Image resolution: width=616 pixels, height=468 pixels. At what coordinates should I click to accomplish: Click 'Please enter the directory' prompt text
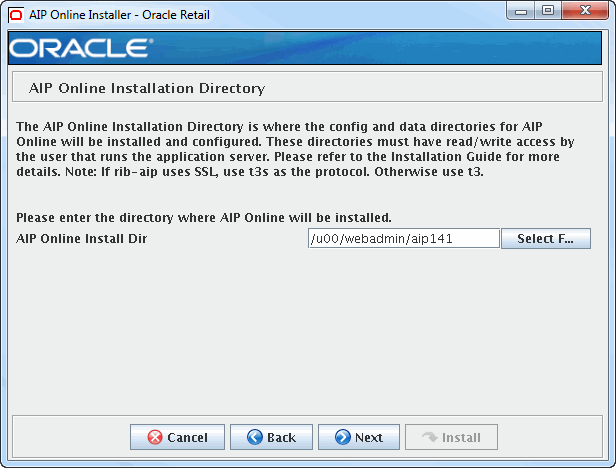pyautogui.click(x=204, y=217)
